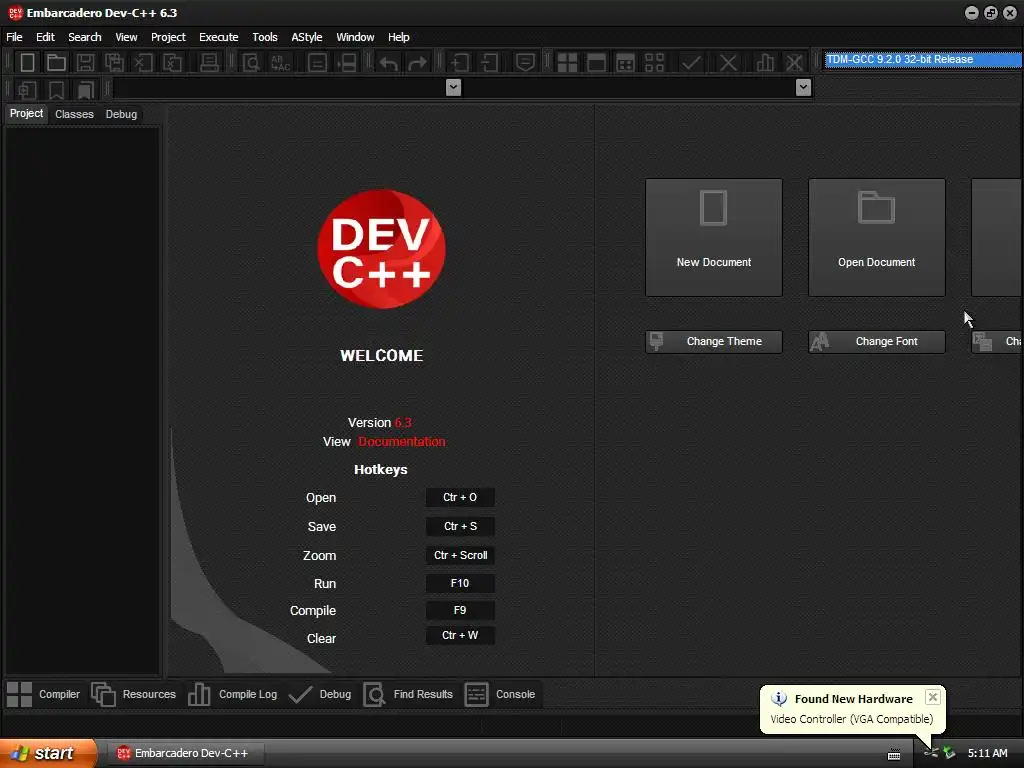The width and height of the screenshot is (1024, 768).
Task: Click the Open file folder toolbar icon
Action: click(x=56, y=63)
